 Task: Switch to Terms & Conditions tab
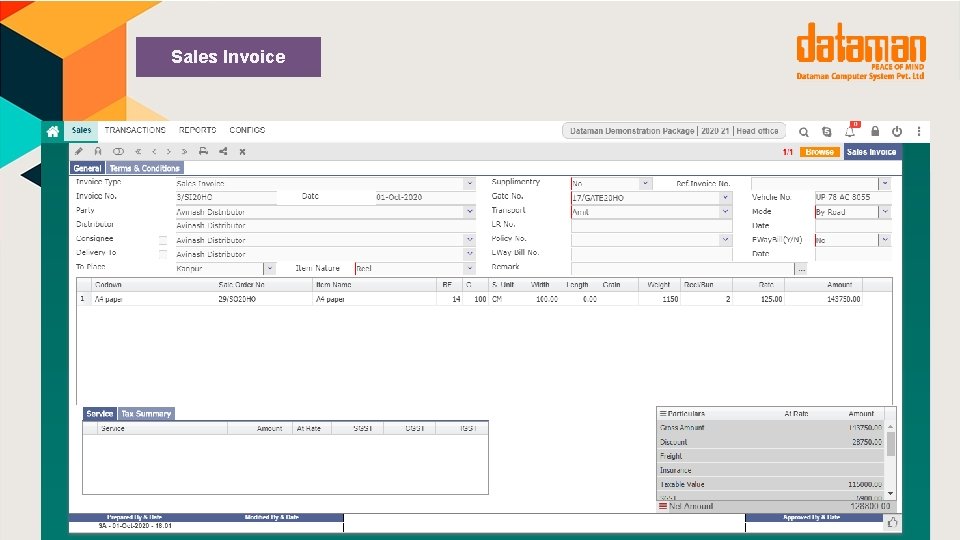(x=144, y=168)
